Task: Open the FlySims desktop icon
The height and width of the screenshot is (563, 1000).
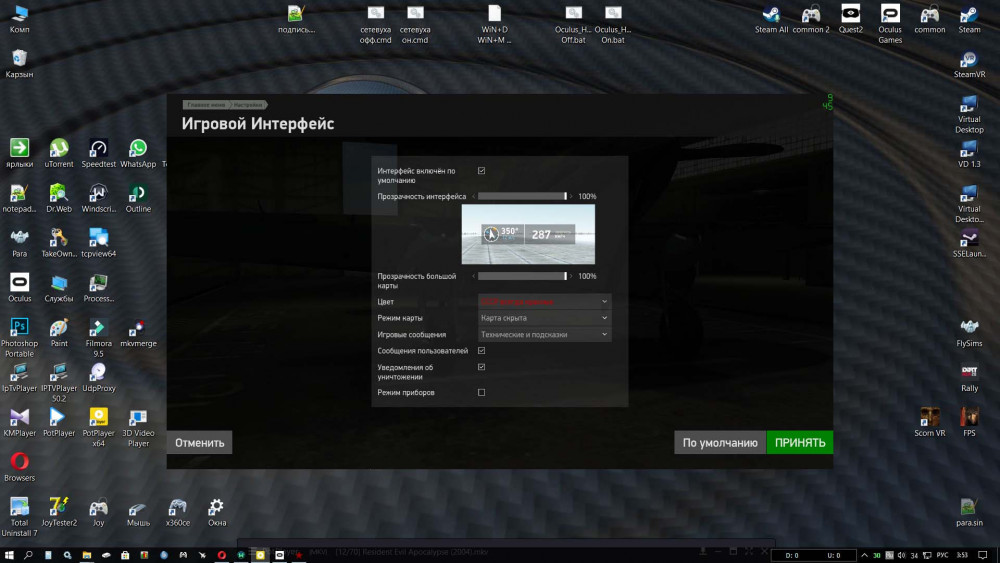Action: (969, 332)
